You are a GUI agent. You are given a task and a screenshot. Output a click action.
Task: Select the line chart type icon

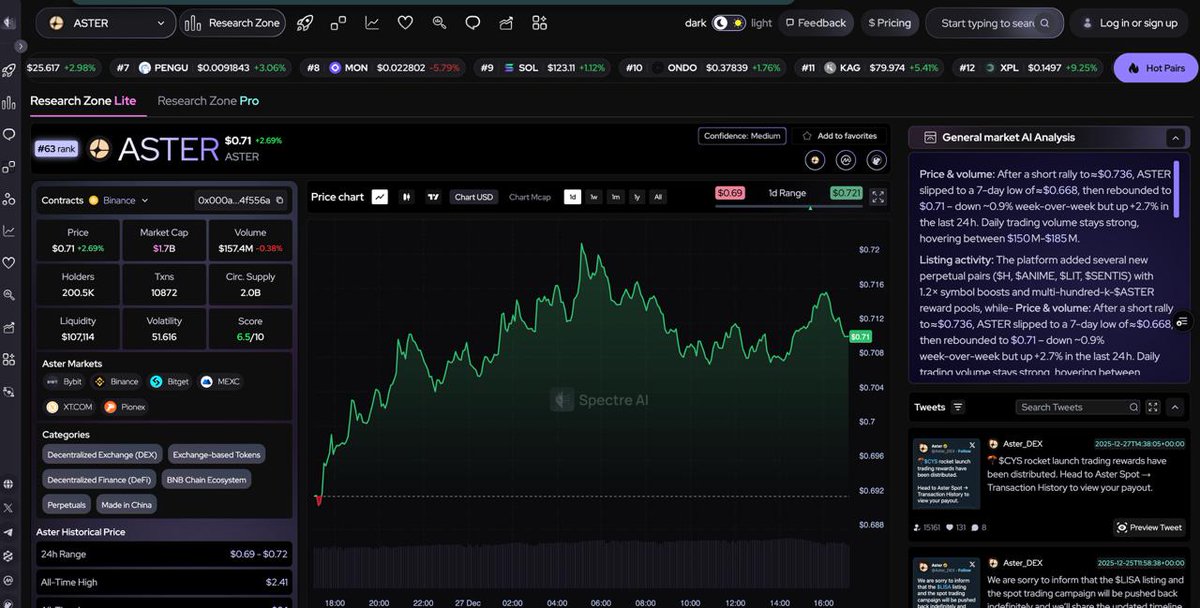point(380,197)
